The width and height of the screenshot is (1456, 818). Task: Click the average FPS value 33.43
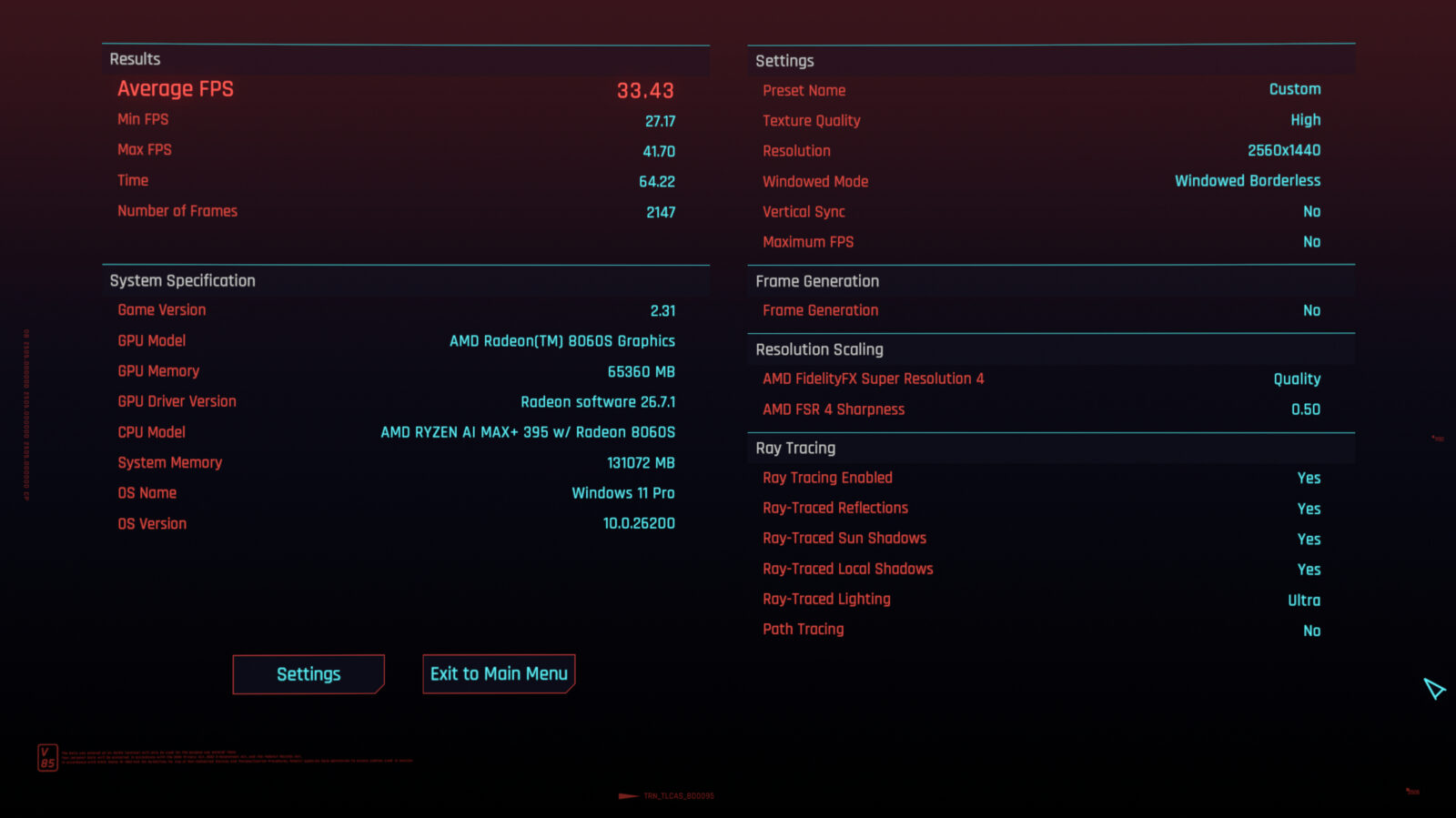[645, 91]
